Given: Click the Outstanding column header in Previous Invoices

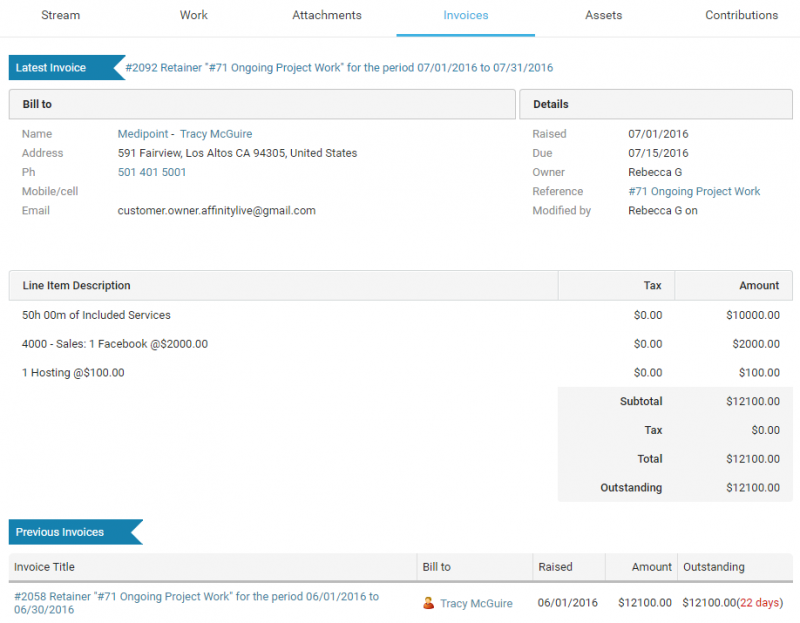Looking at the screenshot, I should click(713, 567).
